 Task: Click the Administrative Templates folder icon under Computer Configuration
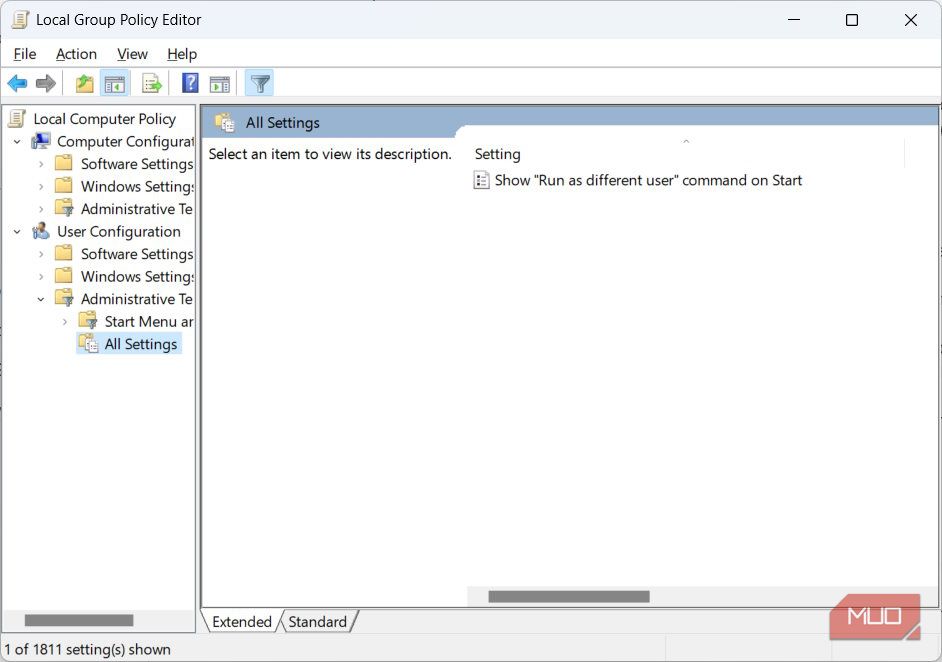(64, 208)
